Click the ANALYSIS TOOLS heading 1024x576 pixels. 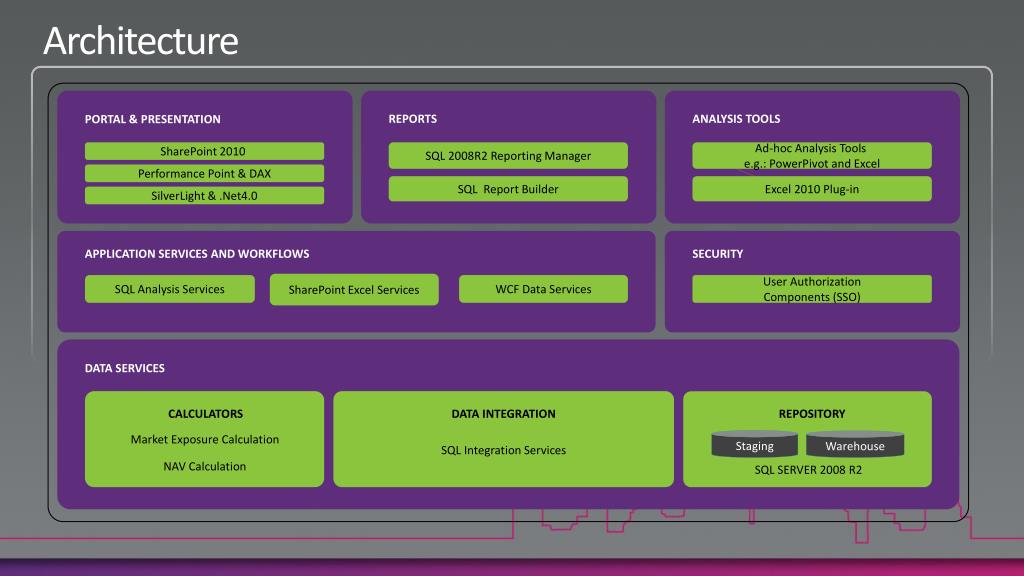click(x=736, y=119)
